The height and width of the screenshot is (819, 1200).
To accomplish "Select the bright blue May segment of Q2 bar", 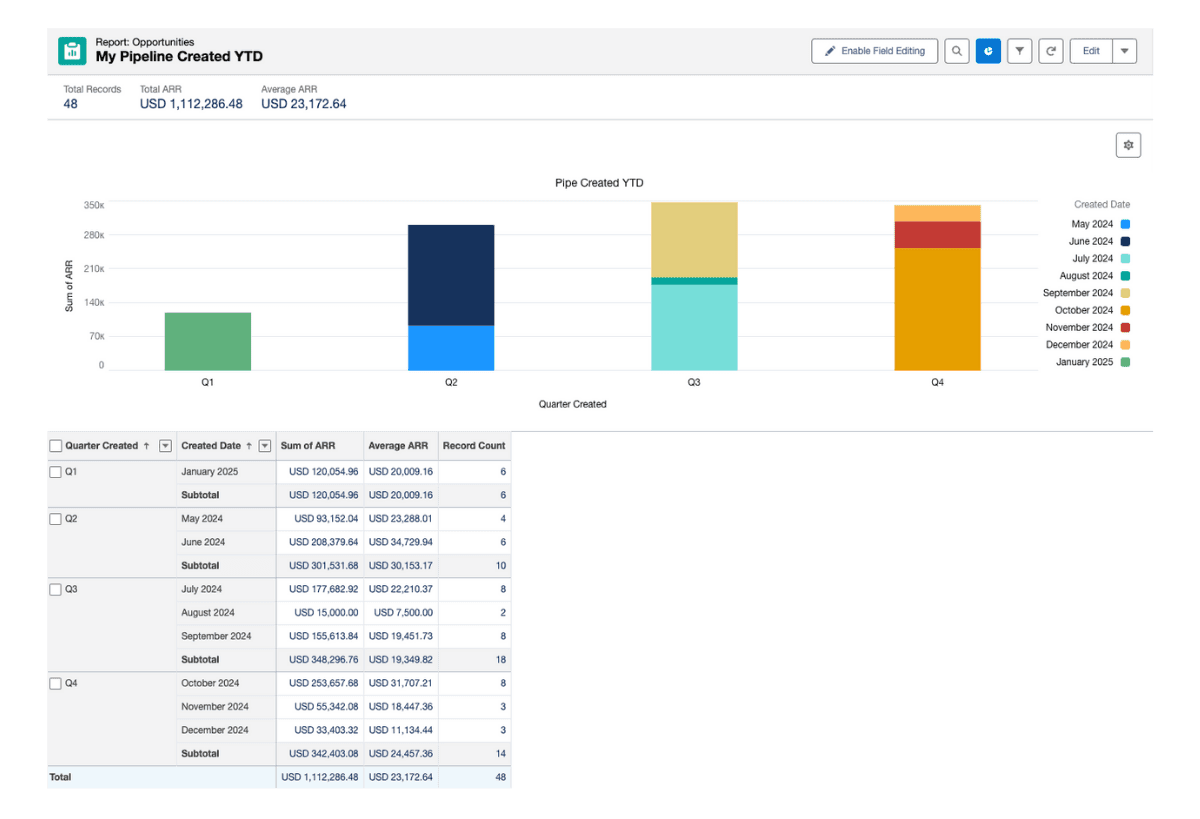I will 451,348.
